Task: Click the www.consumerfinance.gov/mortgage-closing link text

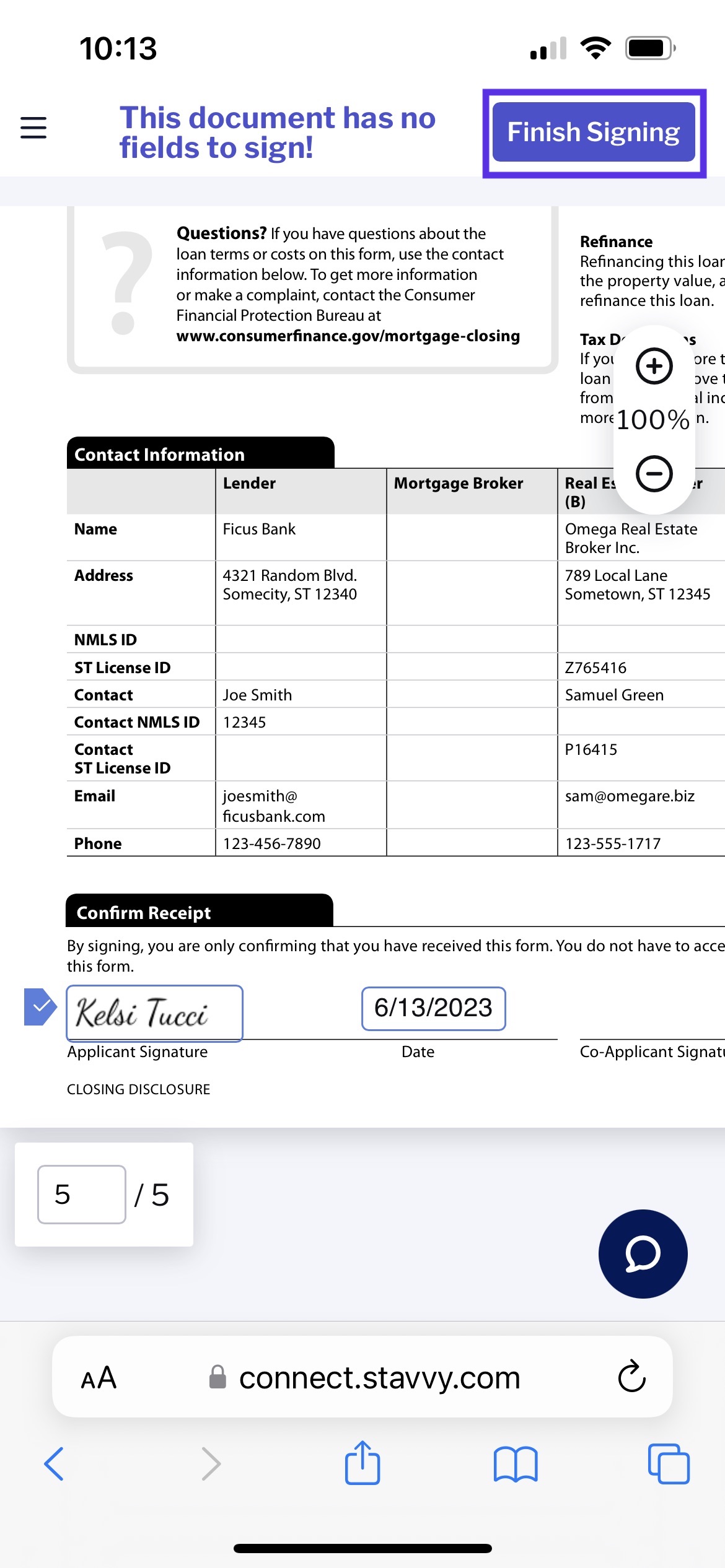Action: (348, 336)
